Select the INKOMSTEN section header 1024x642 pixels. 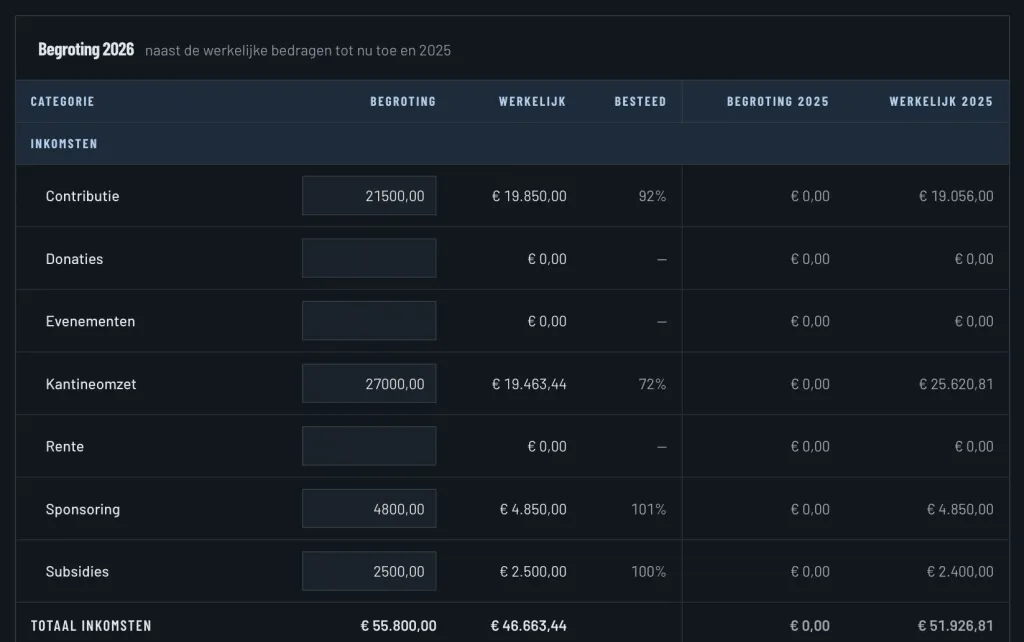[x=64, y=144]
